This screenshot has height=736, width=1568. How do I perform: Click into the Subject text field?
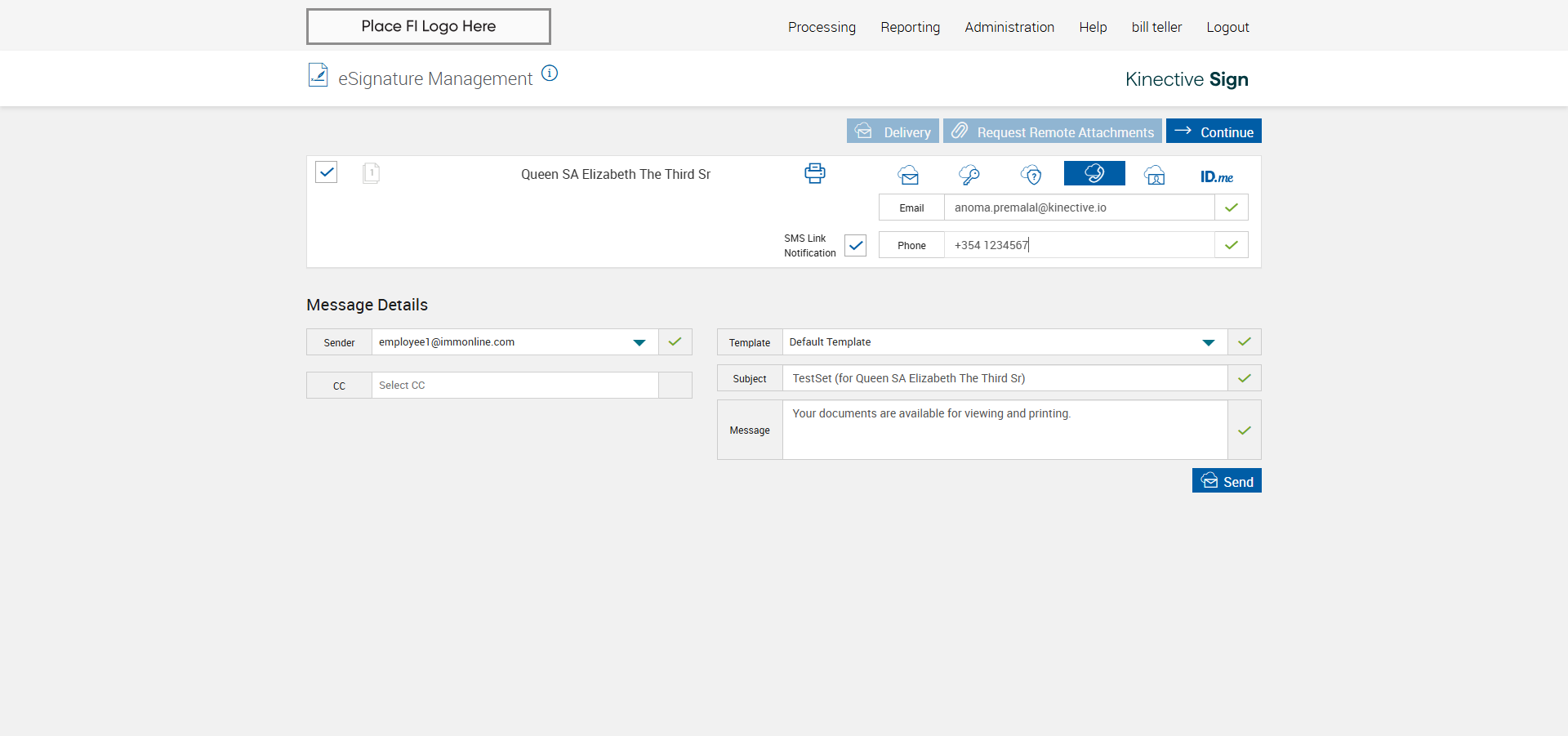coord(1004,378)
